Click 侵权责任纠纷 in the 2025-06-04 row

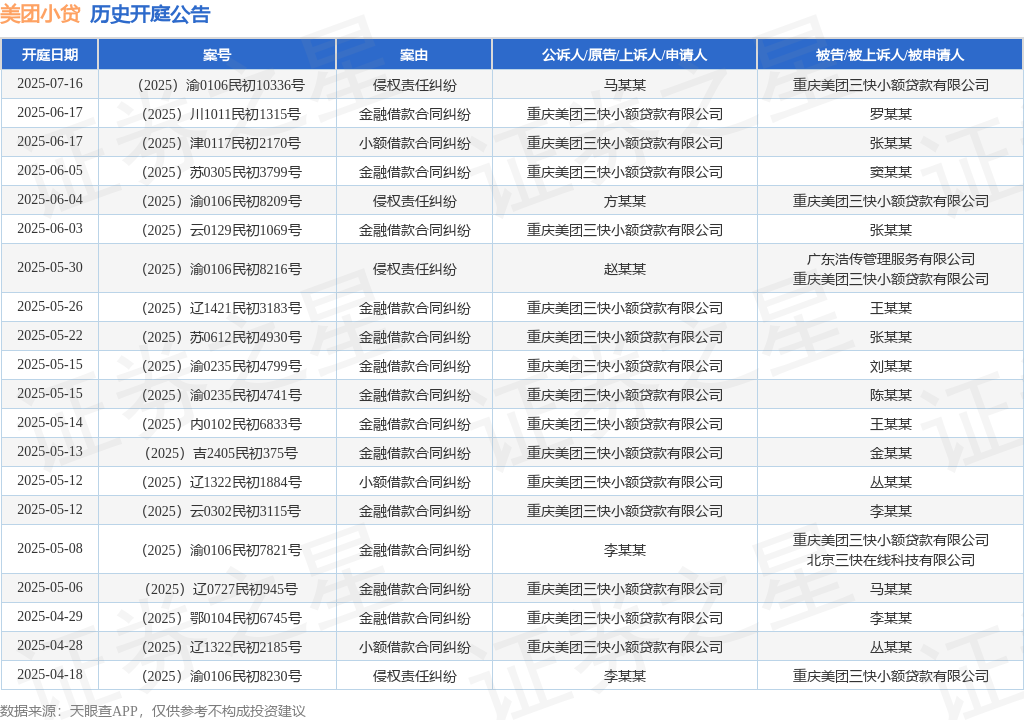coord(414,201)
